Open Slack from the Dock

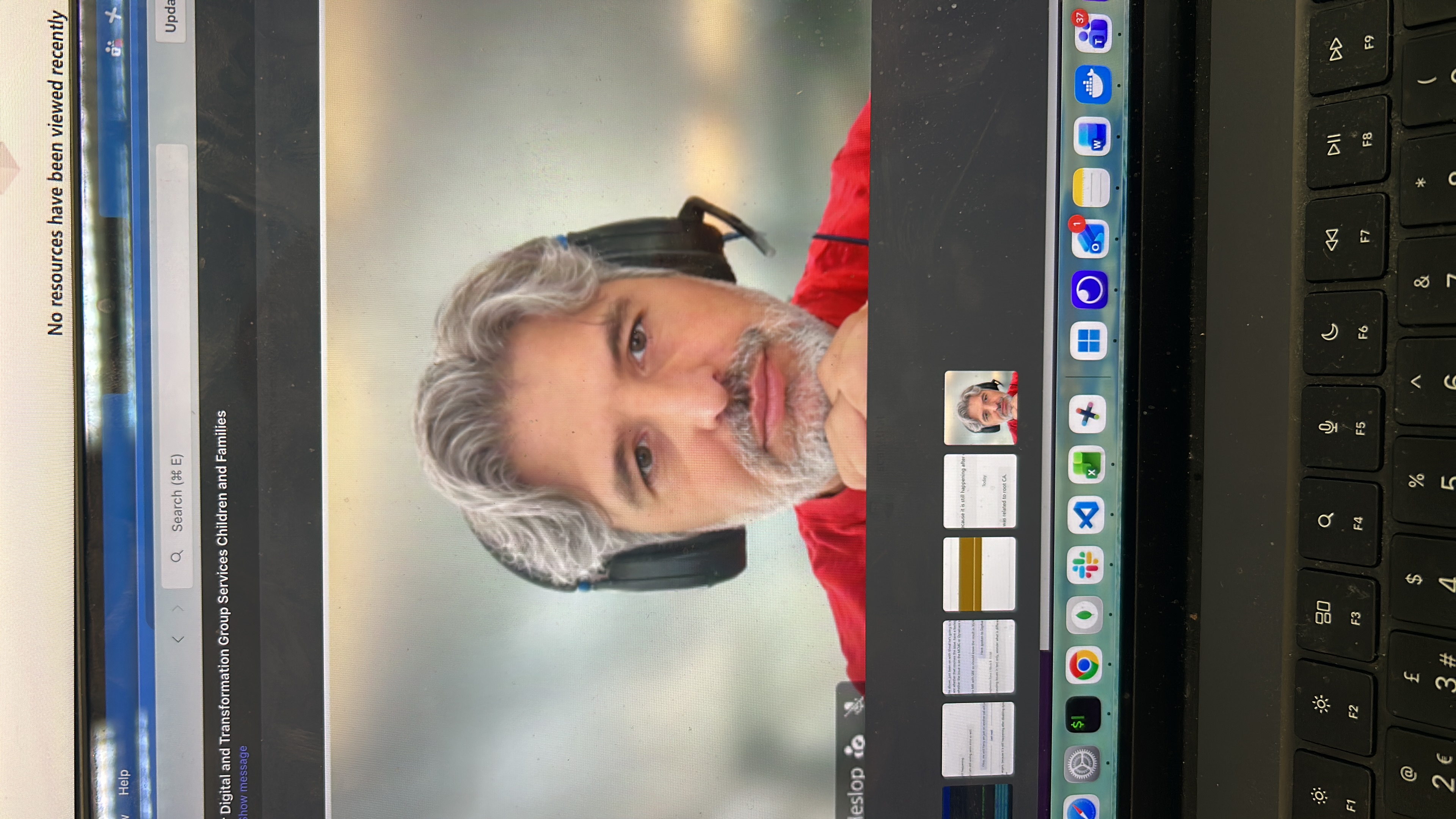(1085, 565)
